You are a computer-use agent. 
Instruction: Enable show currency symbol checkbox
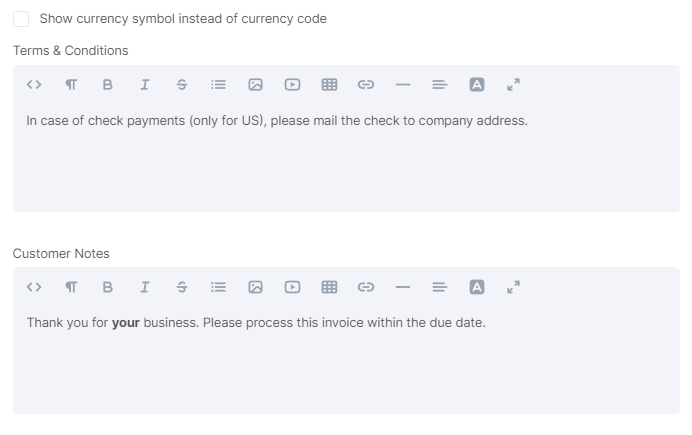(21, 19)
